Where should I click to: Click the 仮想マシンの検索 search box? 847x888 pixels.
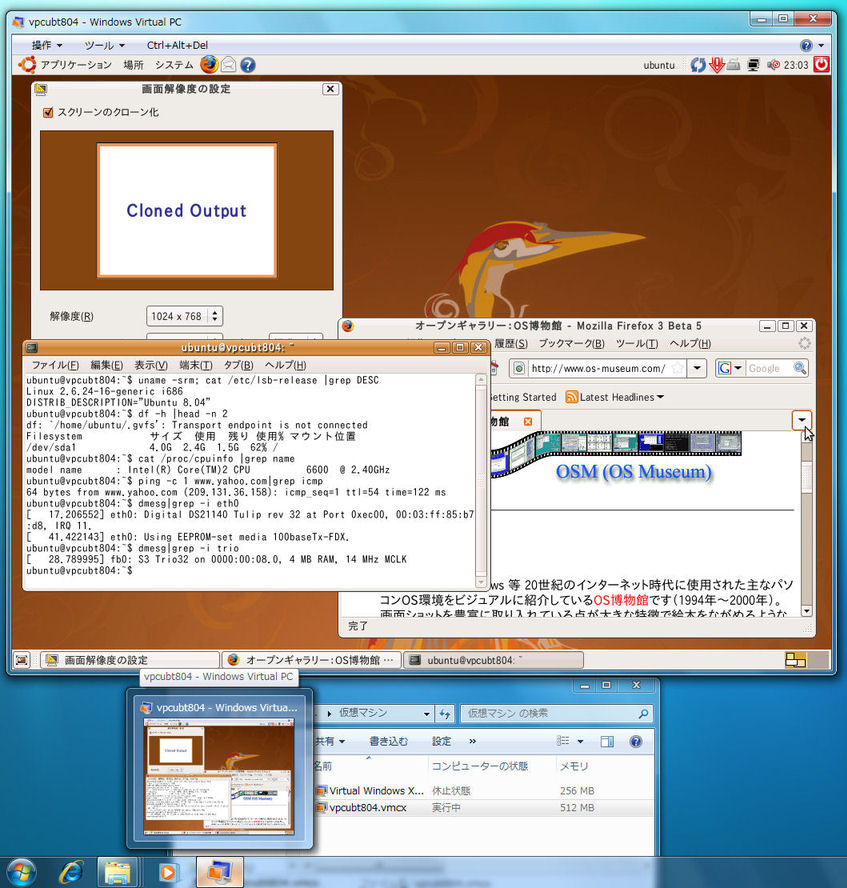point(555,714)
